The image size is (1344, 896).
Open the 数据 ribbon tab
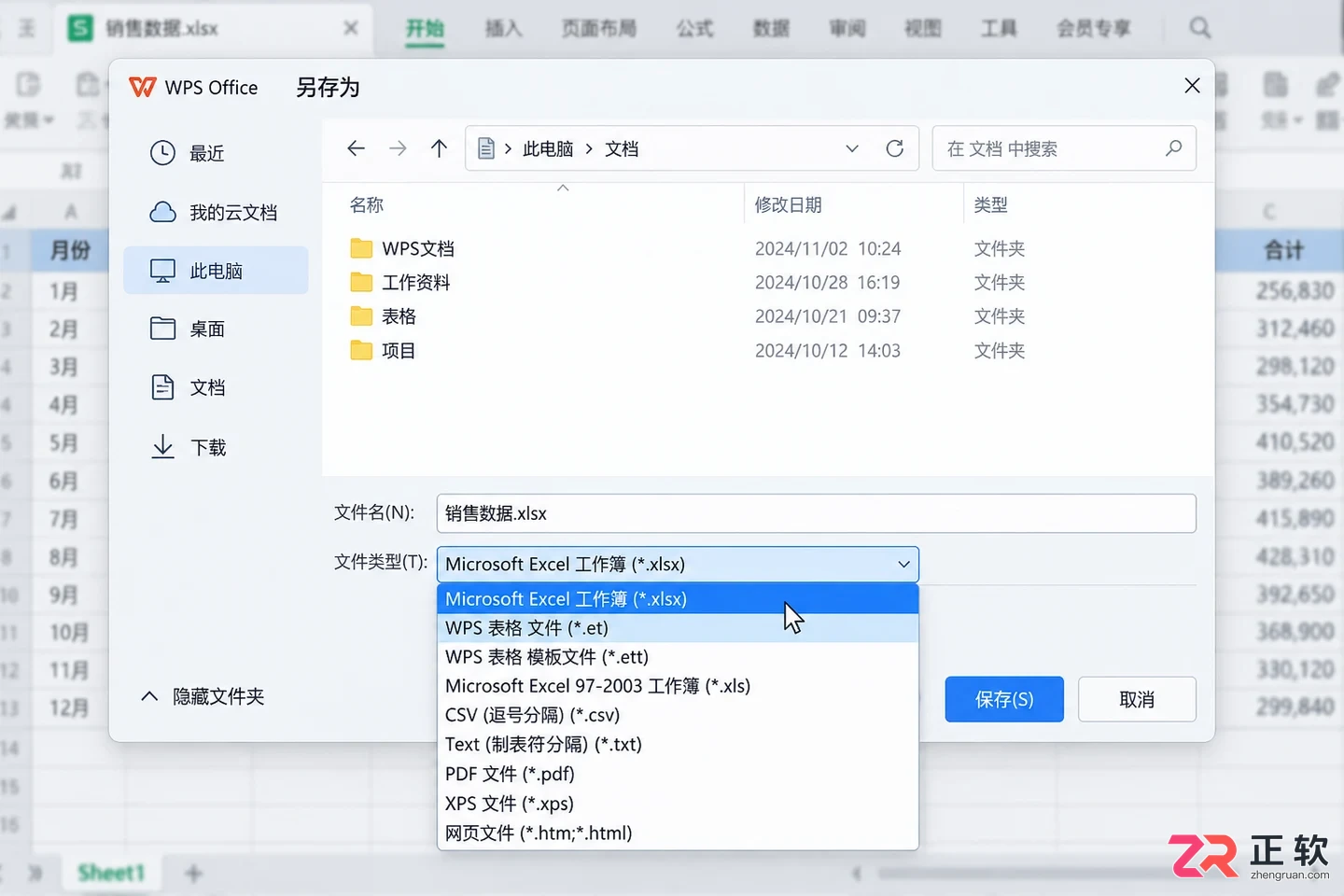click(x=772, y=28)
